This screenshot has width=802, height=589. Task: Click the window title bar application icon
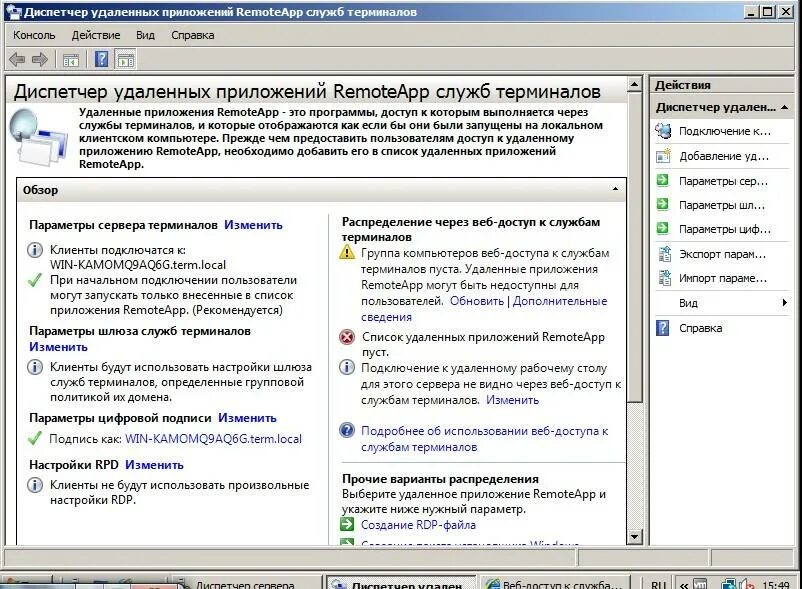[13, 11]
